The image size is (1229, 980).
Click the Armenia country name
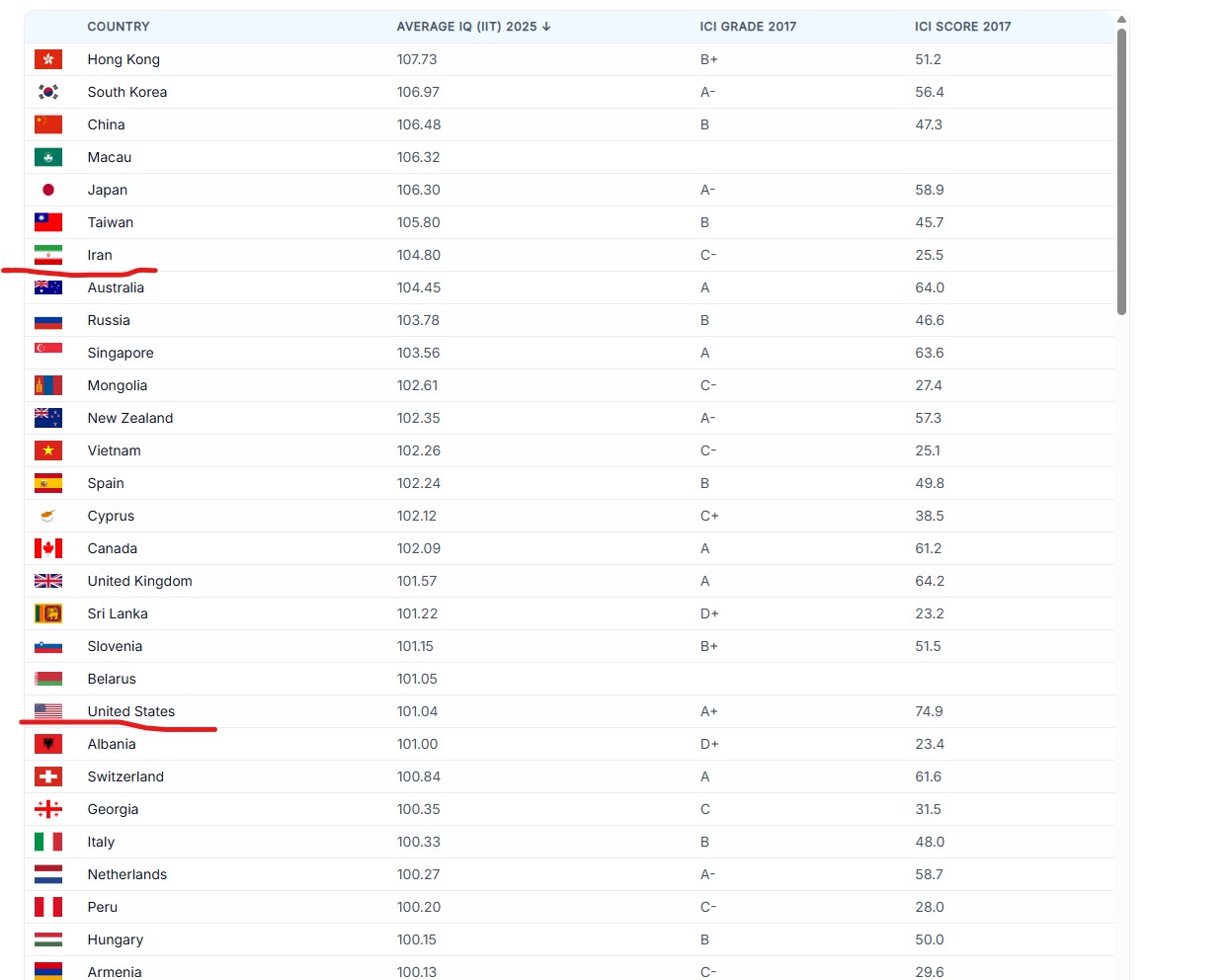pyautogui.click(x=115, y=971)
